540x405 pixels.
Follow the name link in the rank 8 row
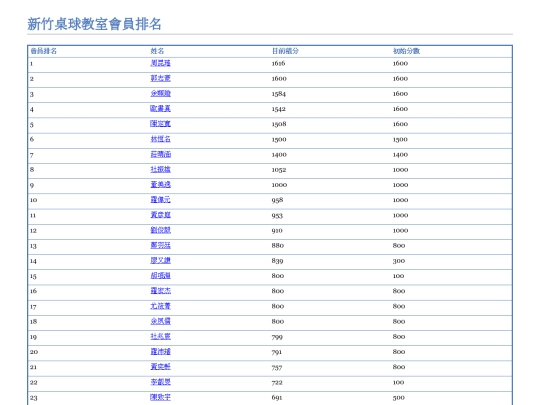click(160, 169)
